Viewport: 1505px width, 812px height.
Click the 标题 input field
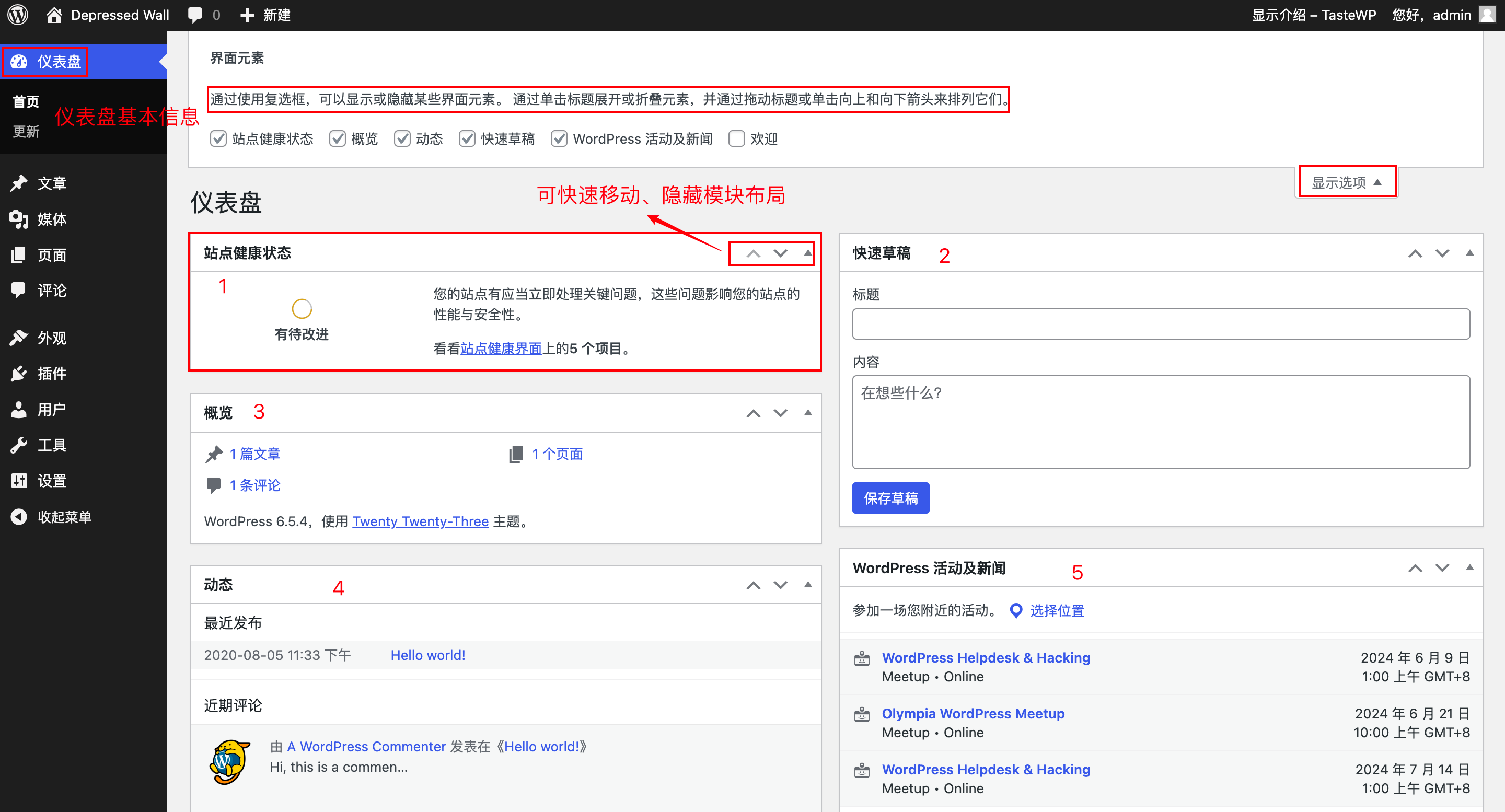[x=1161, y=323]
